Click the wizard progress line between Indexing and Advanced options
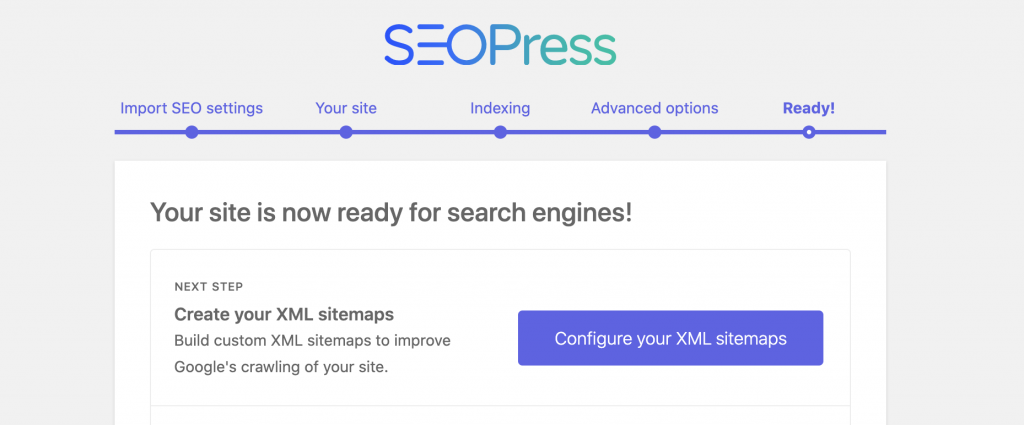Image resolution: width=1024 pixels, height=425 pixels. click(577, 132)
